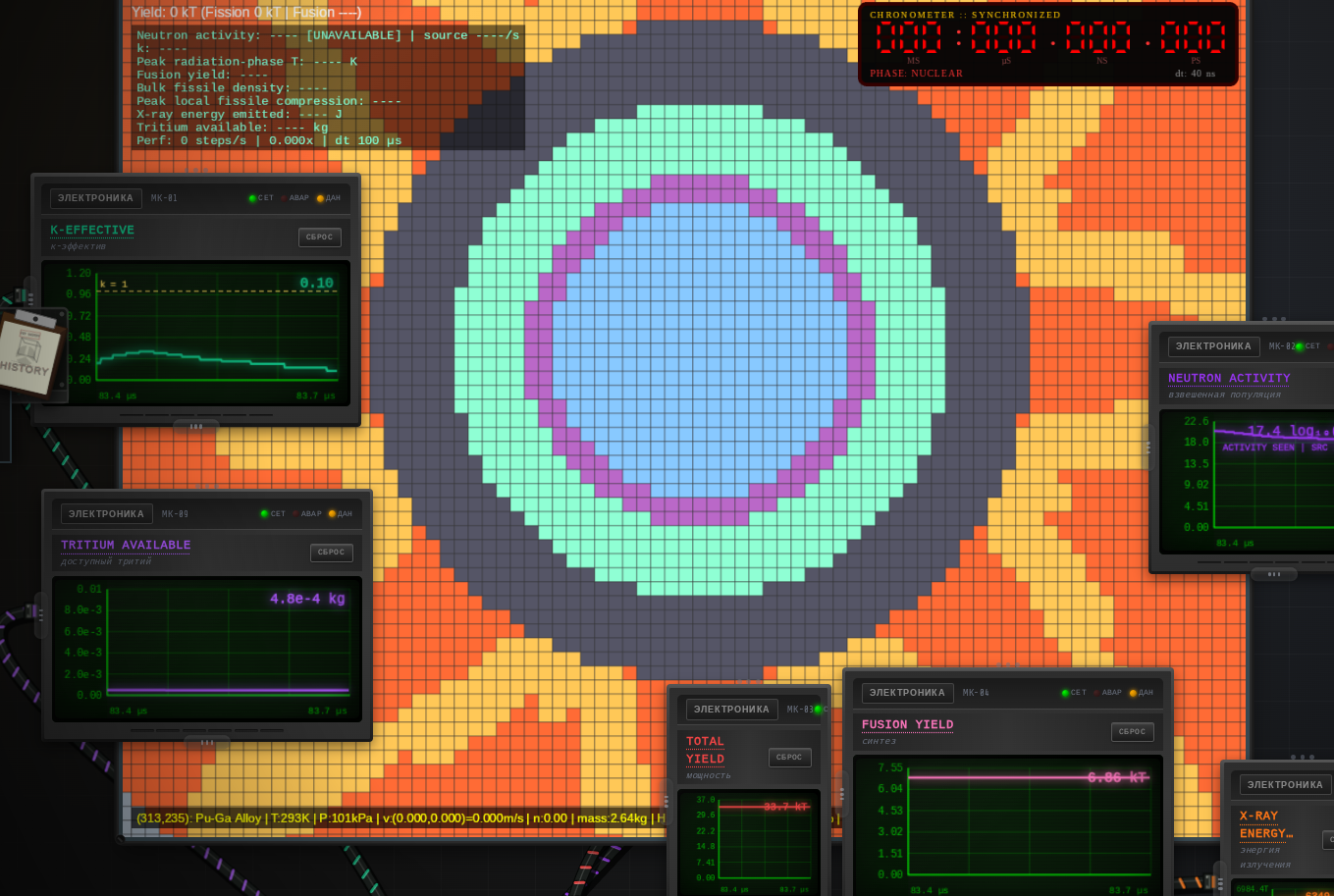Click the ЭЛЕКТРОНИКА label on the MK-01 panel
1334x896 pixels.
pyautogui.click(x=96, y=198)
